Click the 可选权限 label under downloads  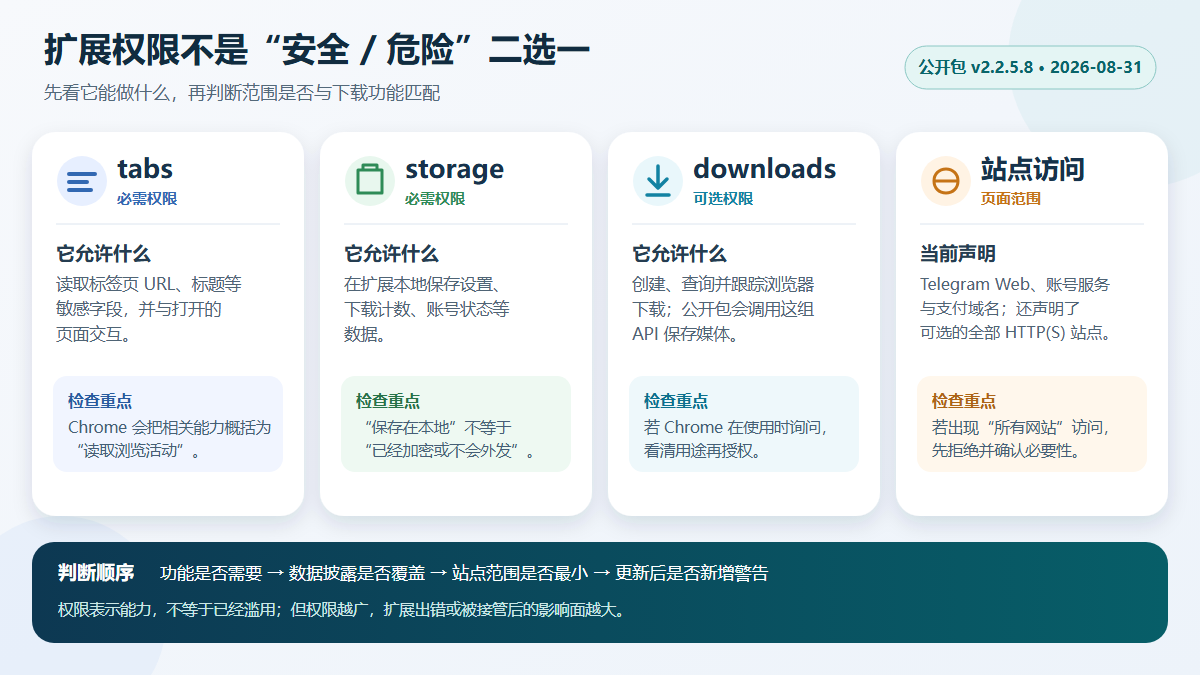[x=723, y=199]
